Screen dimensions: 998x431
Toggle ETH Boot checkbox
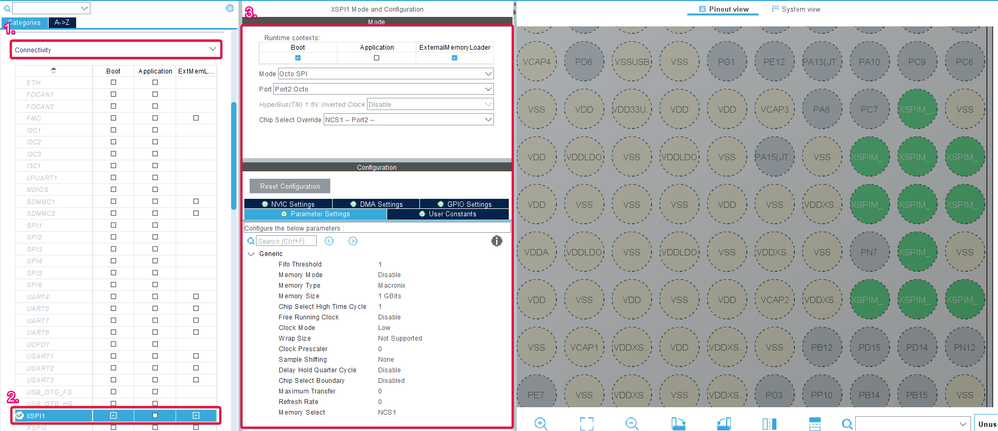tap(113, 83)
